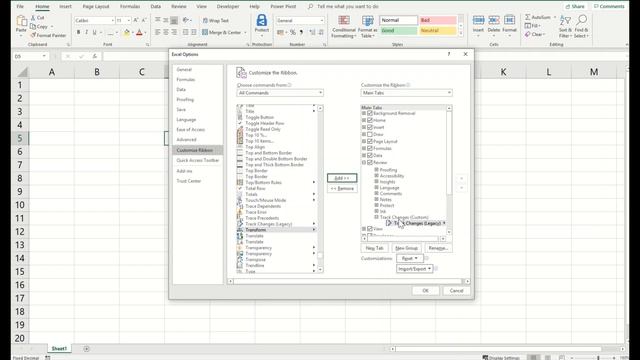The width and height of the screenshot is (640, 360).
Task: Uncheck the Formulas checkbox in Main Tabs
Action: click(x=370, y=148)
